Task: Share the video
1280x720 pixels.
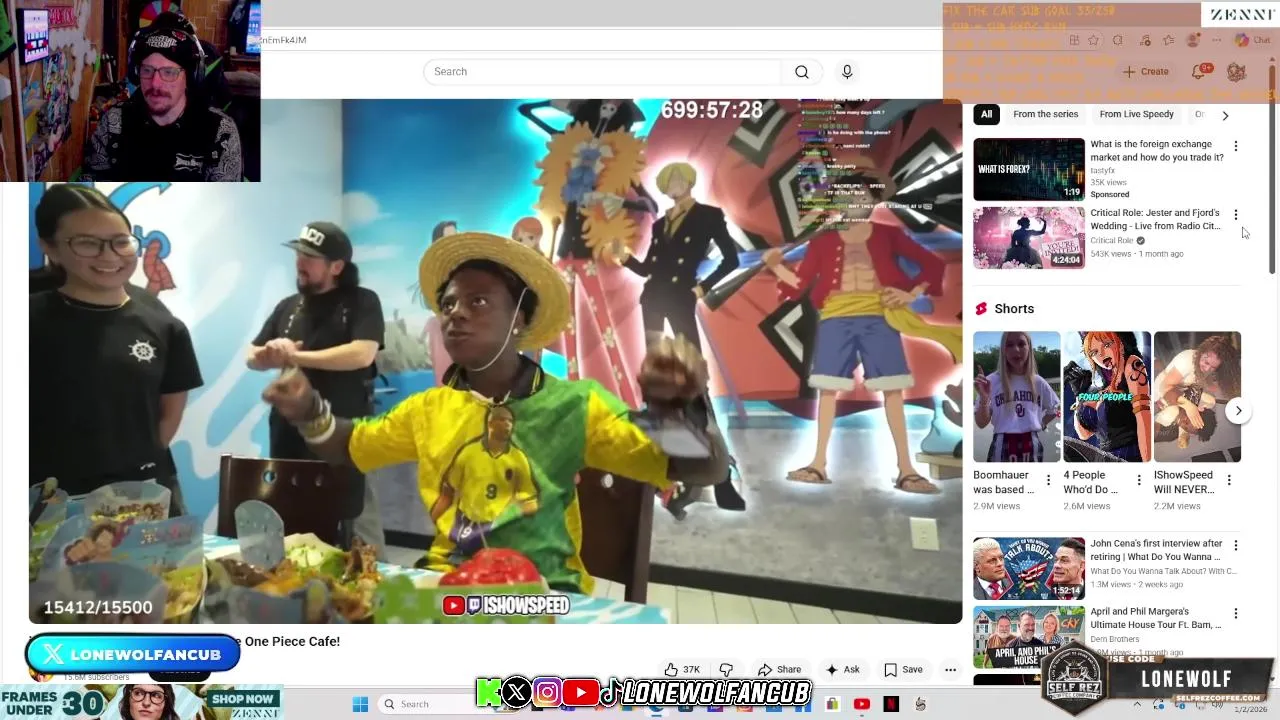Action: 779,670
